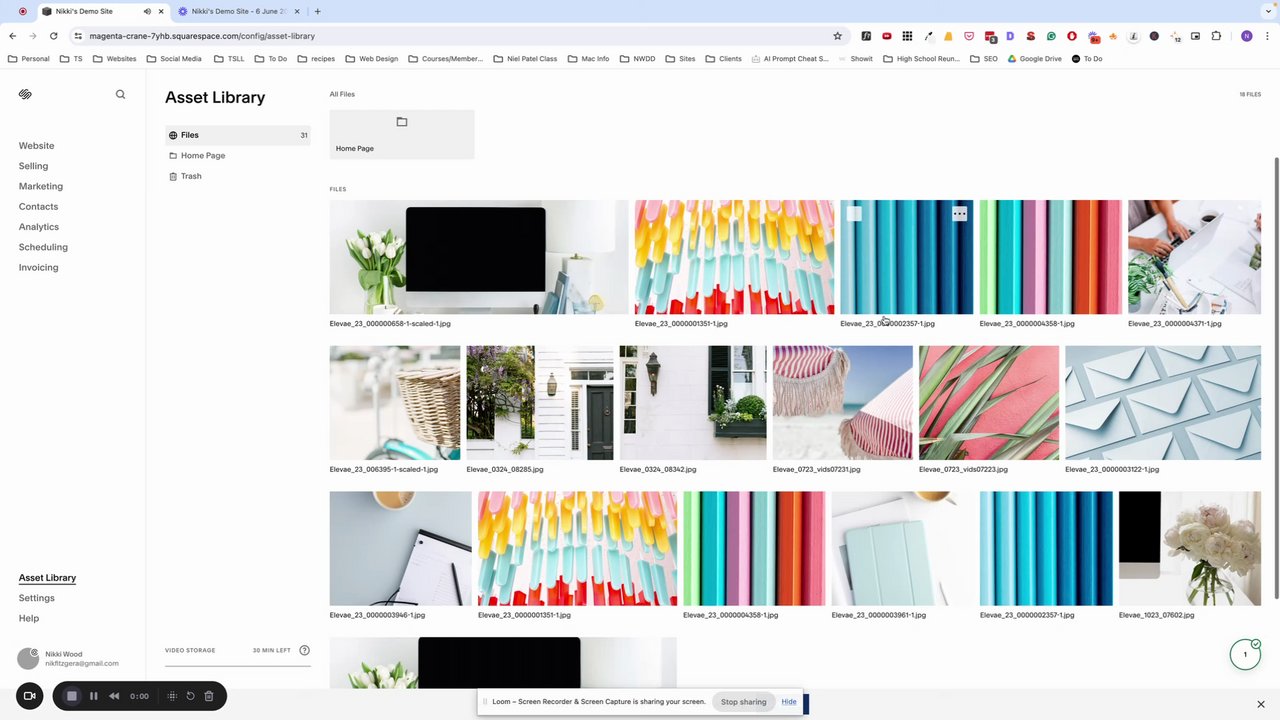Image resolution: width=1280 pixels, height=720 pixels.
Task: Open bicycle basket image Elevae_23_006395-1-scaled-1.jpg
Action: (395, 403)
